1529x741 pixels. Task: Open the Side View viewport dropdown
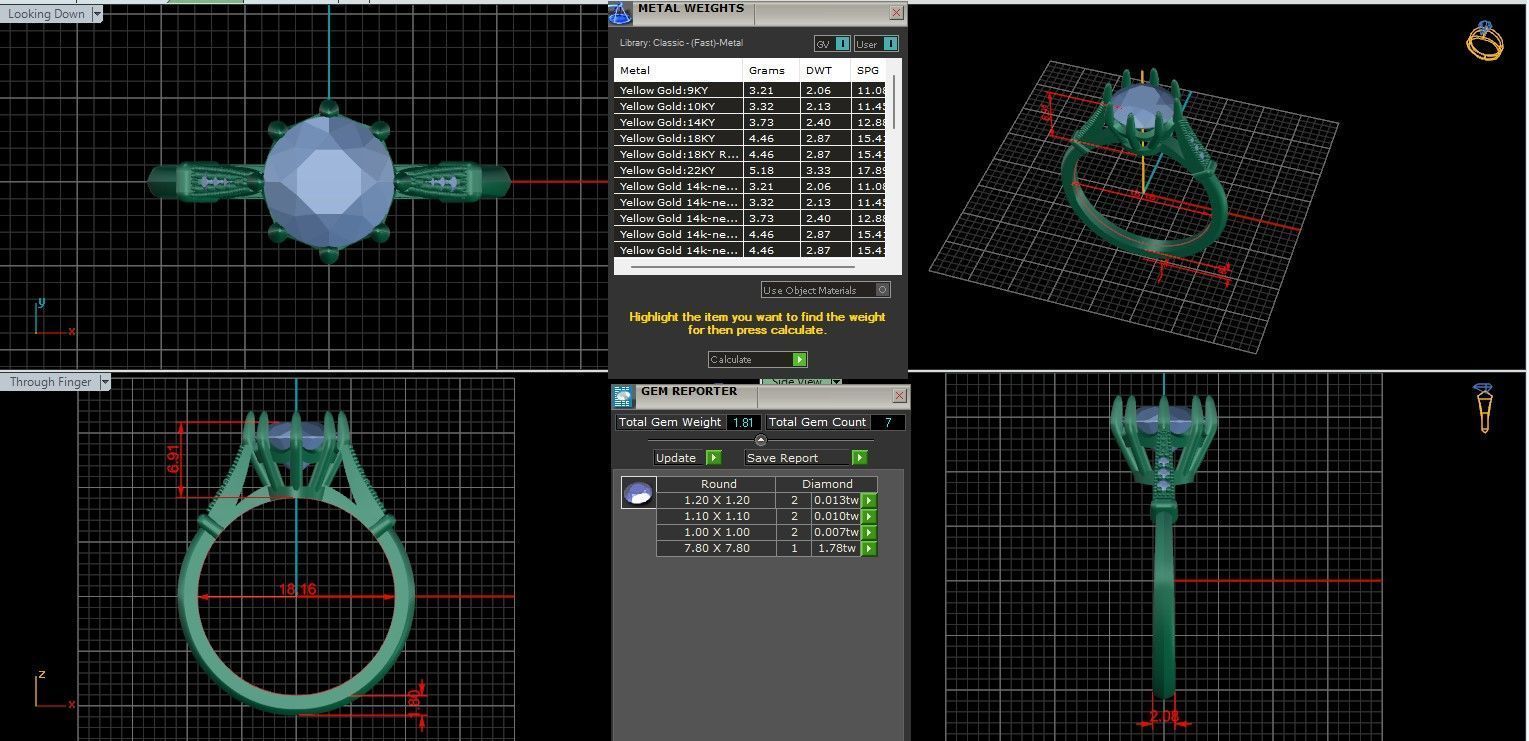837,381
